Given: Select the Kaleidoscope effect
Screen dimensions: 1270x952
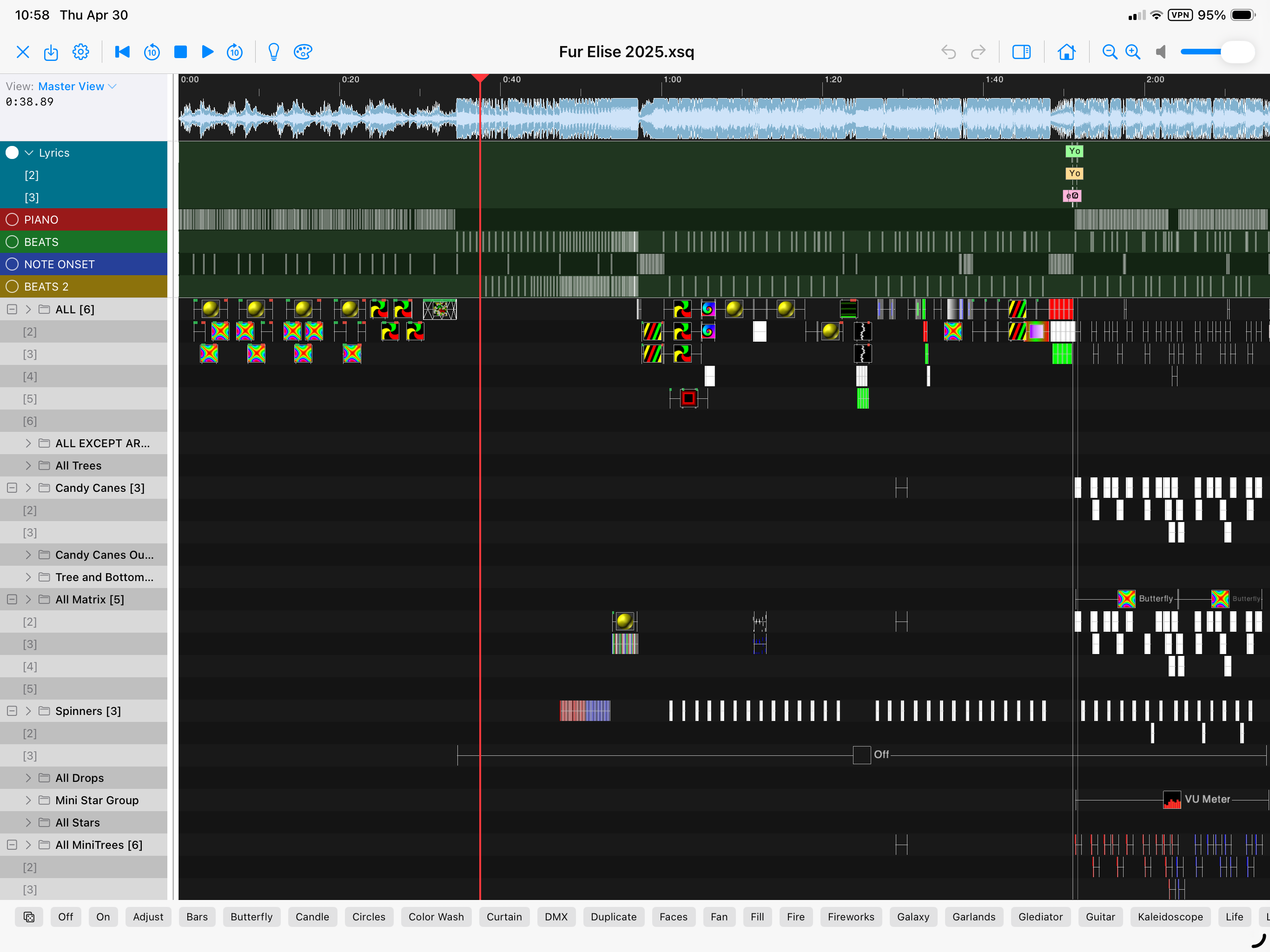Looking at the screenshot, I should point(1170,918).
